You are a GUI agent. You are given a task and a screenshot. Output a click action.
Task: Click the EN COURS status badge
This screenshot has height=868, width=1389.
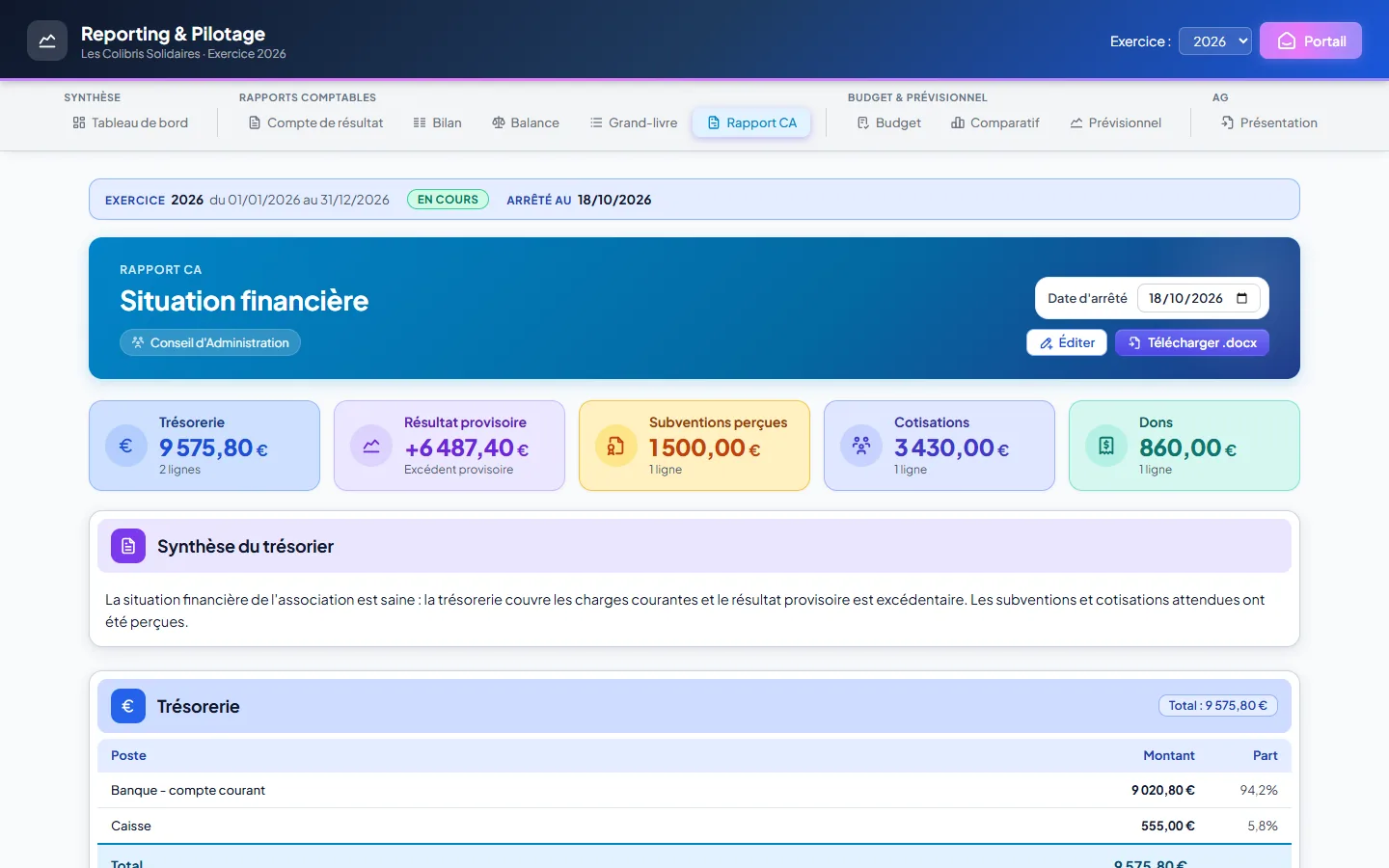tap(448, 200)
